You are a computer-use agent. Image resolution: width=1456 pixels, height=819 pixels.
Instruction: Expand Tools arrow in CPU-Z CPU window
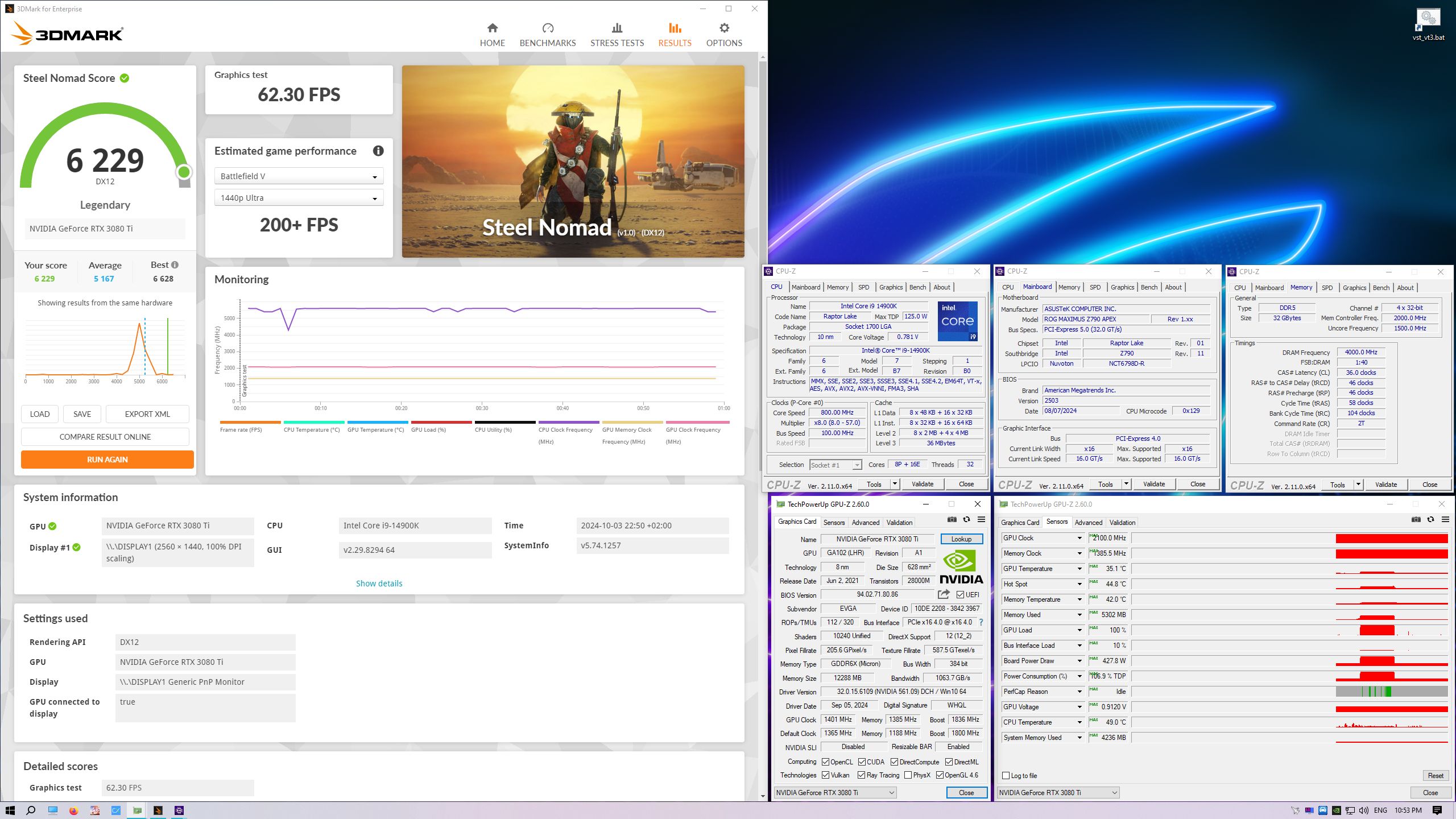(895, 484)
